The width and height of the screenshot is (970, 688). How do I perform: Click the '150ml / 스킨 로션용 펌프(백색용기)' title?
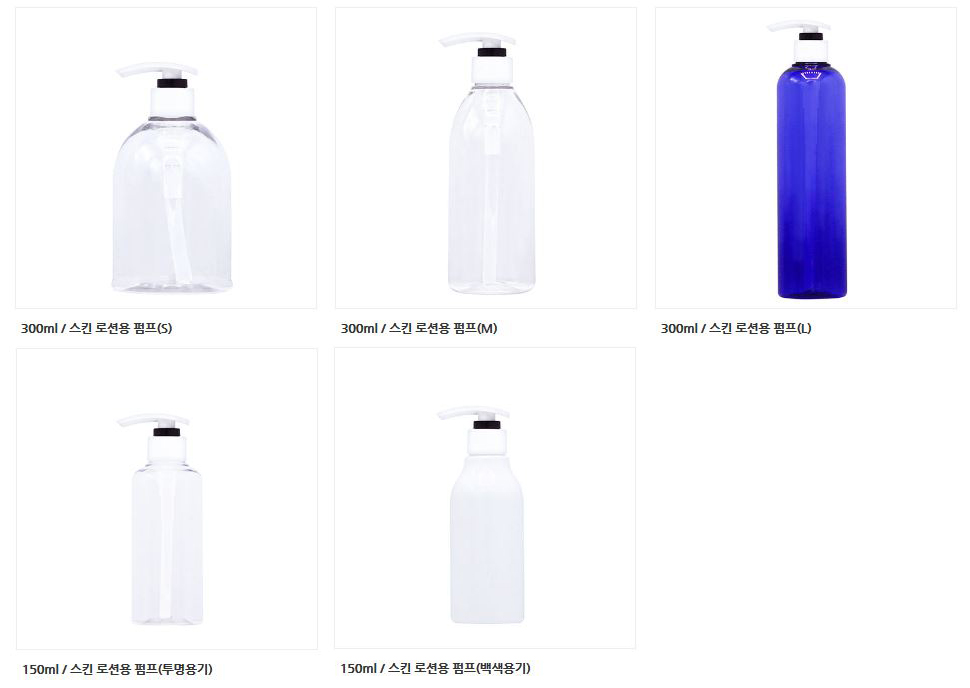(436, 668)
